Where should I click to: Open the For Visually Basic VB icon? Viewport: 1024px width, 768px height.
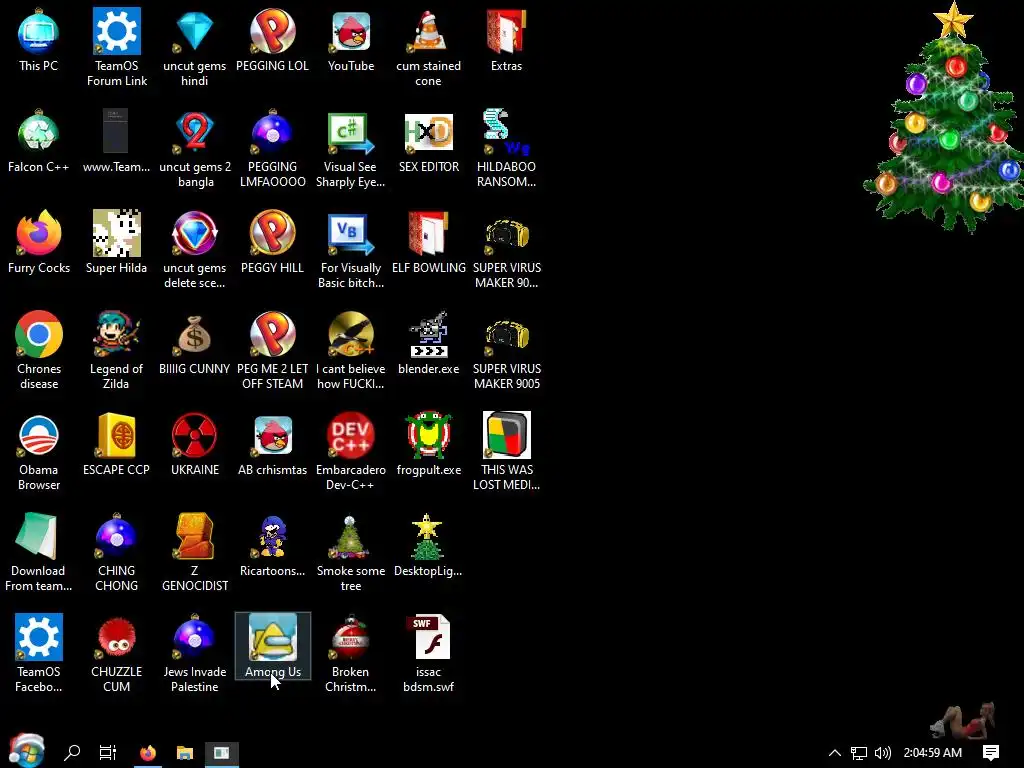[351, 249]
